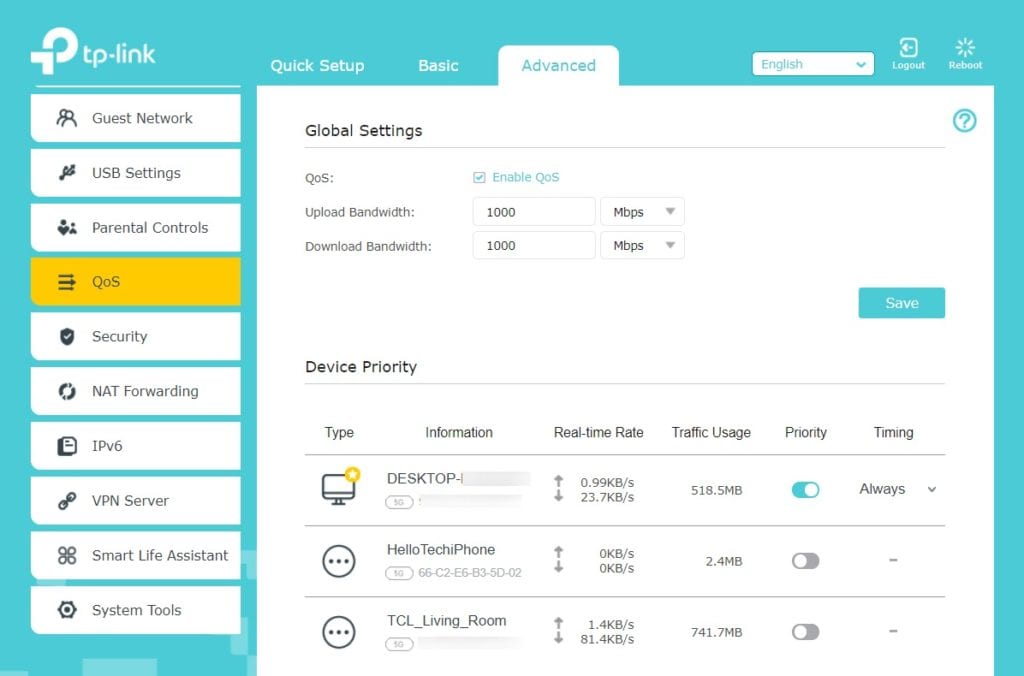The height and width of the screenshot is (676, 1024).
Task: Uncheck the Enable QoS checkbox
Action: [479, 177]
